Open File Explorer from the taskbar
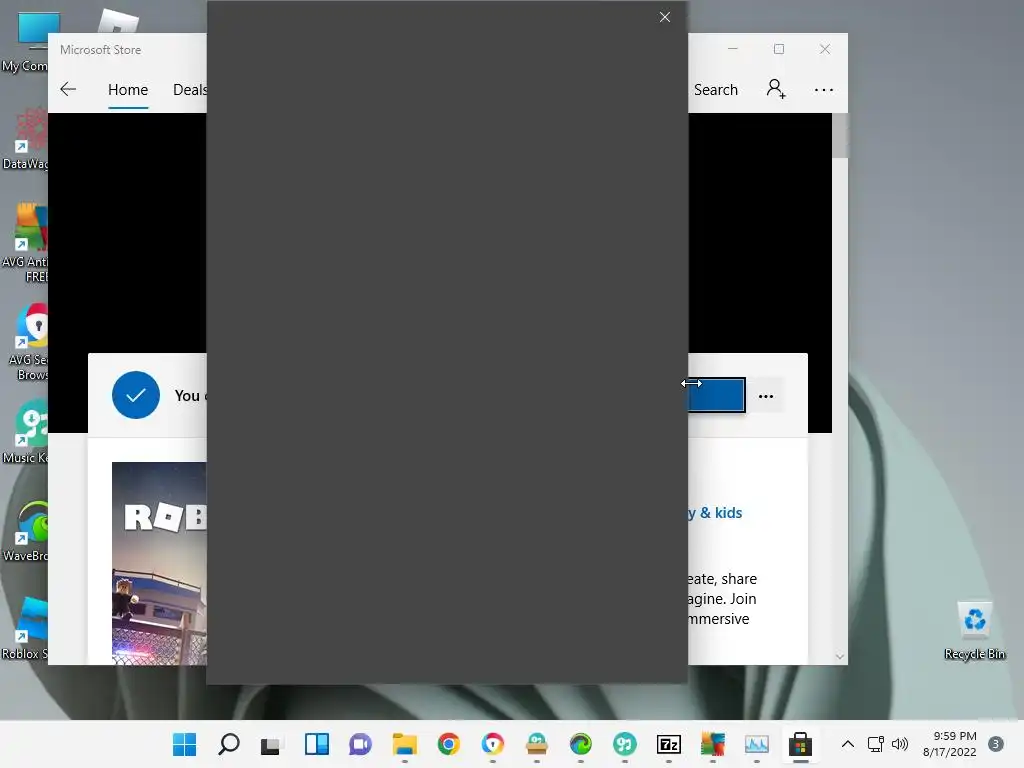The height and width of the screenshot is (768, 1024). click(404, 744)
